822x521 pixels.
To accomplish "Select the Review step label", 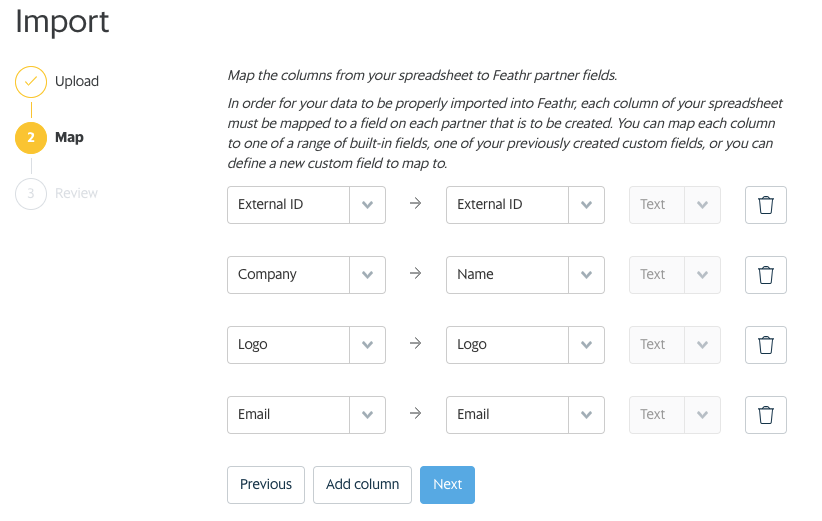I will [x=77, y=193].
